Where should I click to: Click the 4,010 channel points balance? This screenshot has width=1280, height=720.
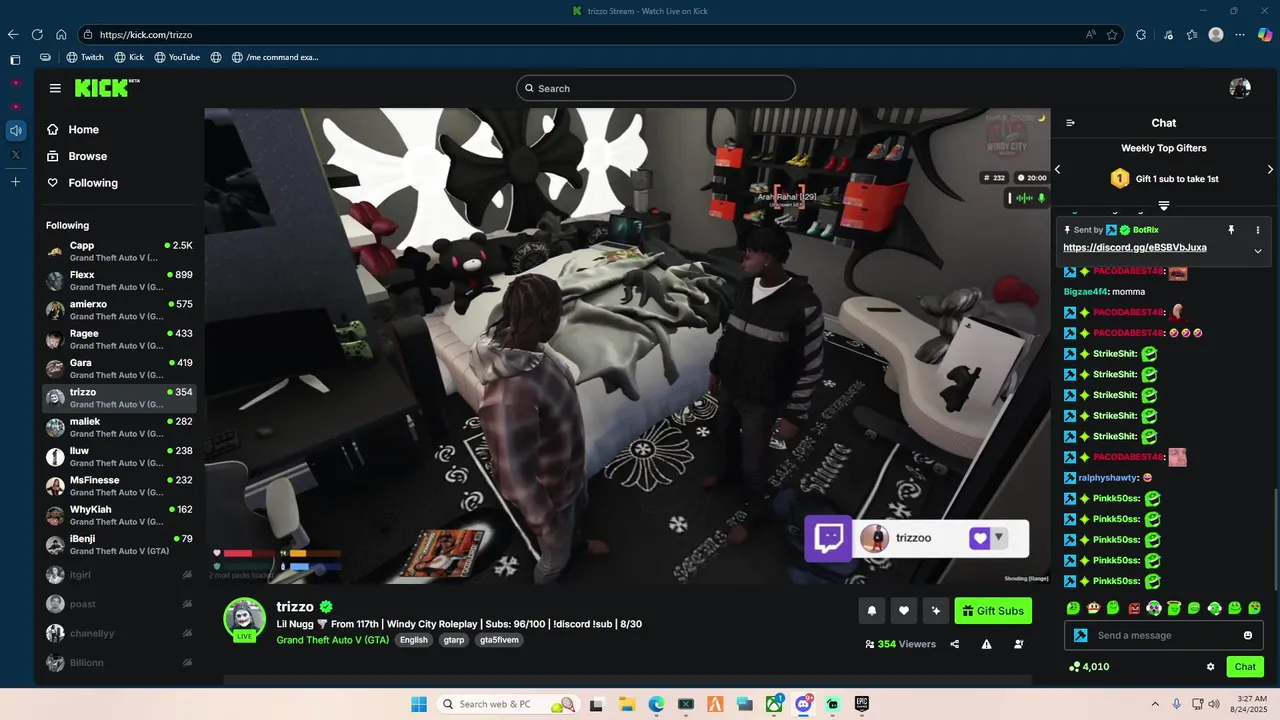tap(1089, 667)
